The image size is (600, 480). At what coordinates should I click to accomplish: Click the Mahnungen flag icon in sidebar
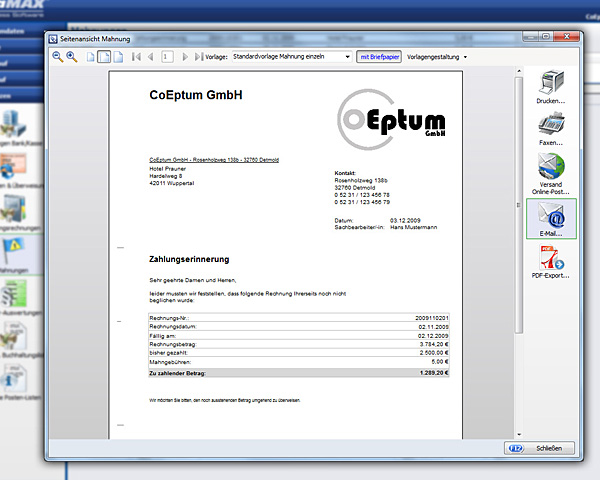pos(14,249)
